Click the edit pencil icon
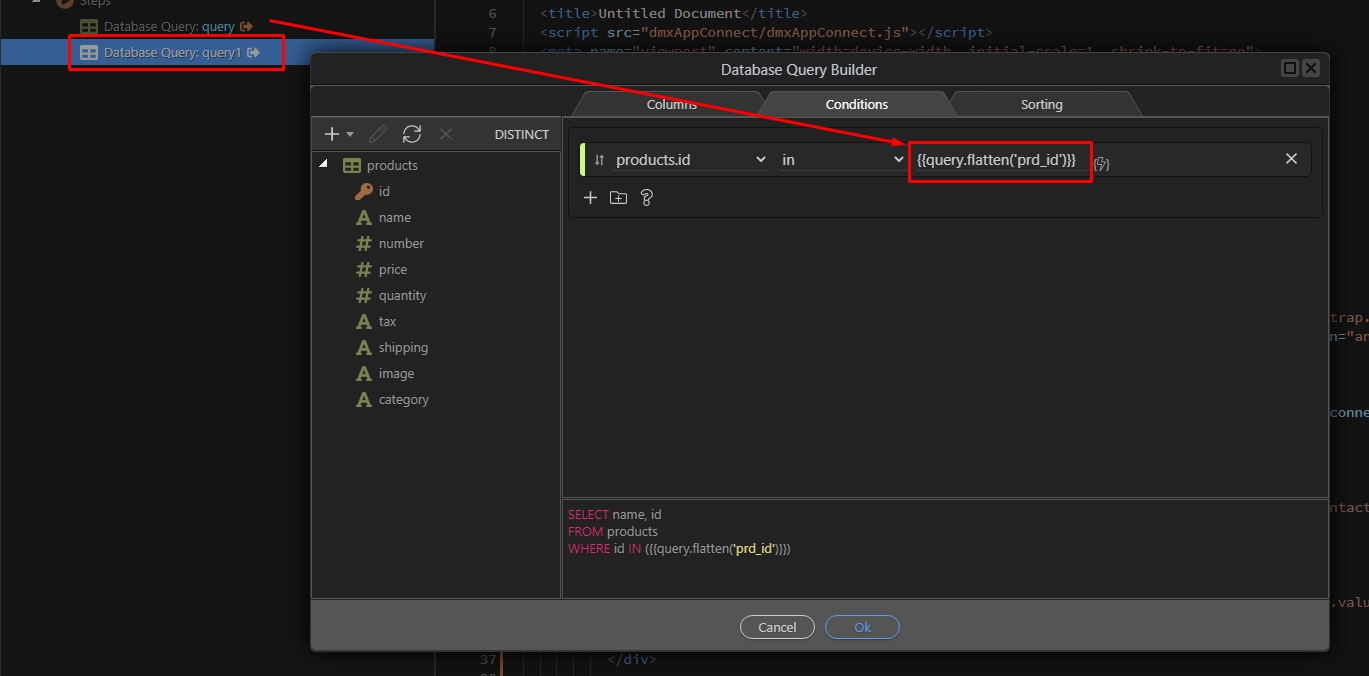 point(378,134)
